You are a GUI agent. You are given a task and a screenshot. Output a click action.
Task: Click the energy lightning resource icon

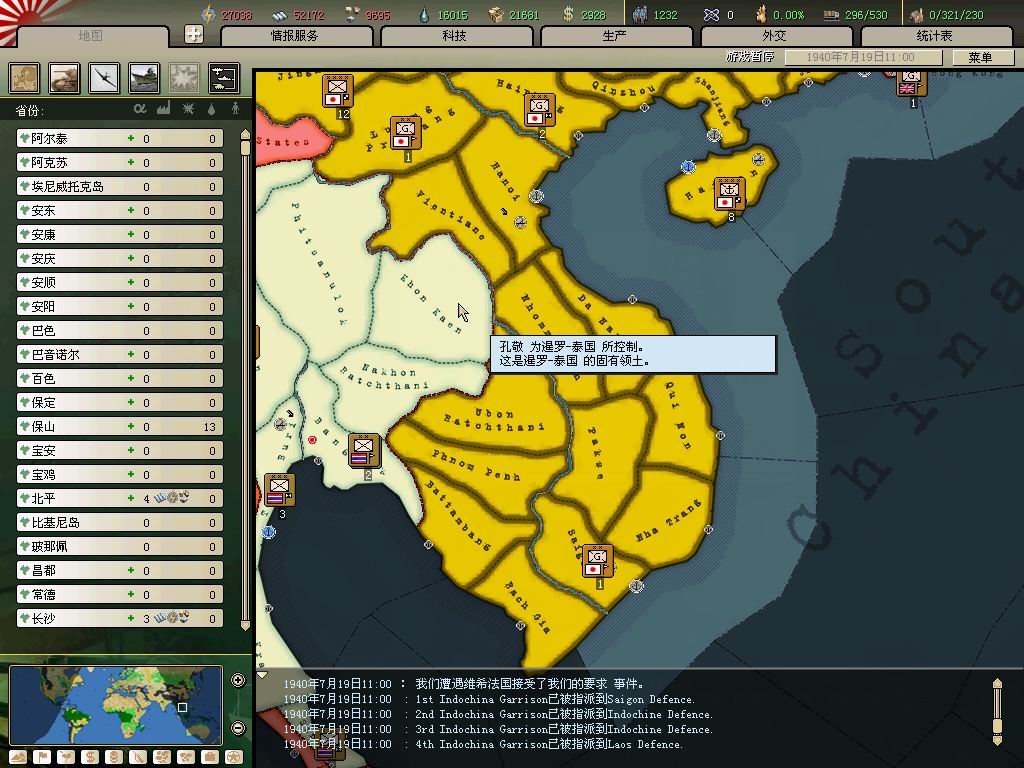click(x=208, y=14)
